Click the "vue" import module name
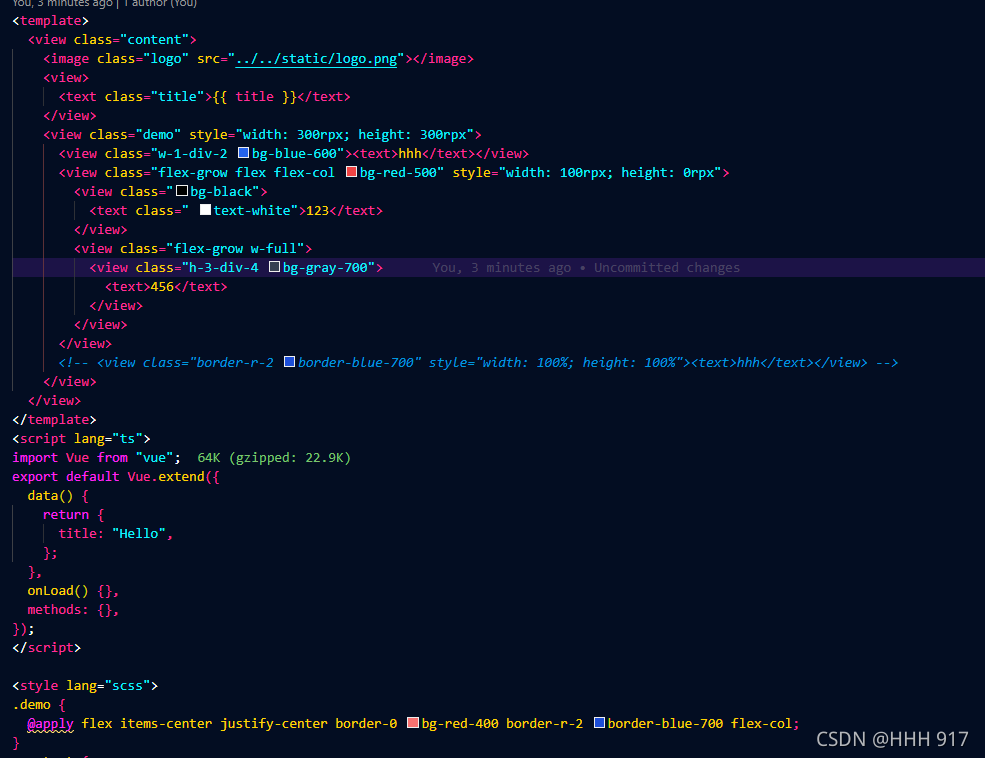 tap(152, 457)
